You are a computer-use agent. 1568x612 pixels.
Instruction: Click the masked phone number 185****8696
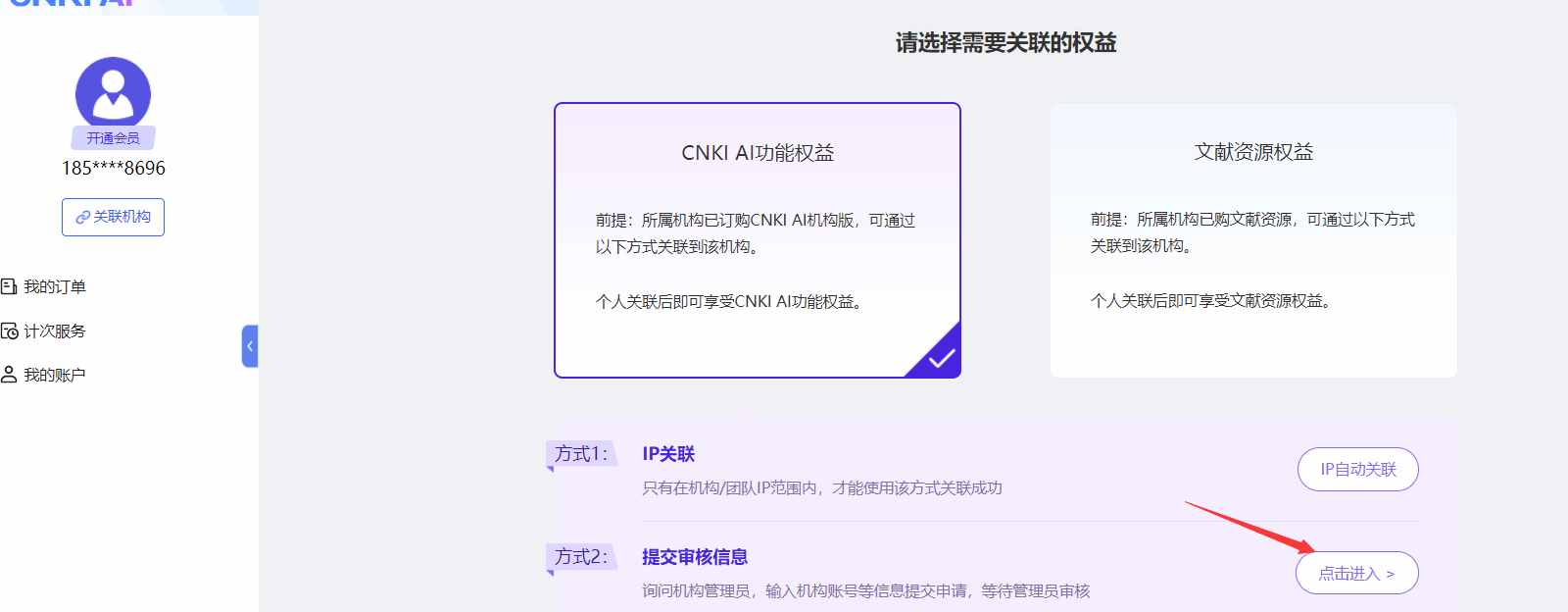[x=114, y=168]
